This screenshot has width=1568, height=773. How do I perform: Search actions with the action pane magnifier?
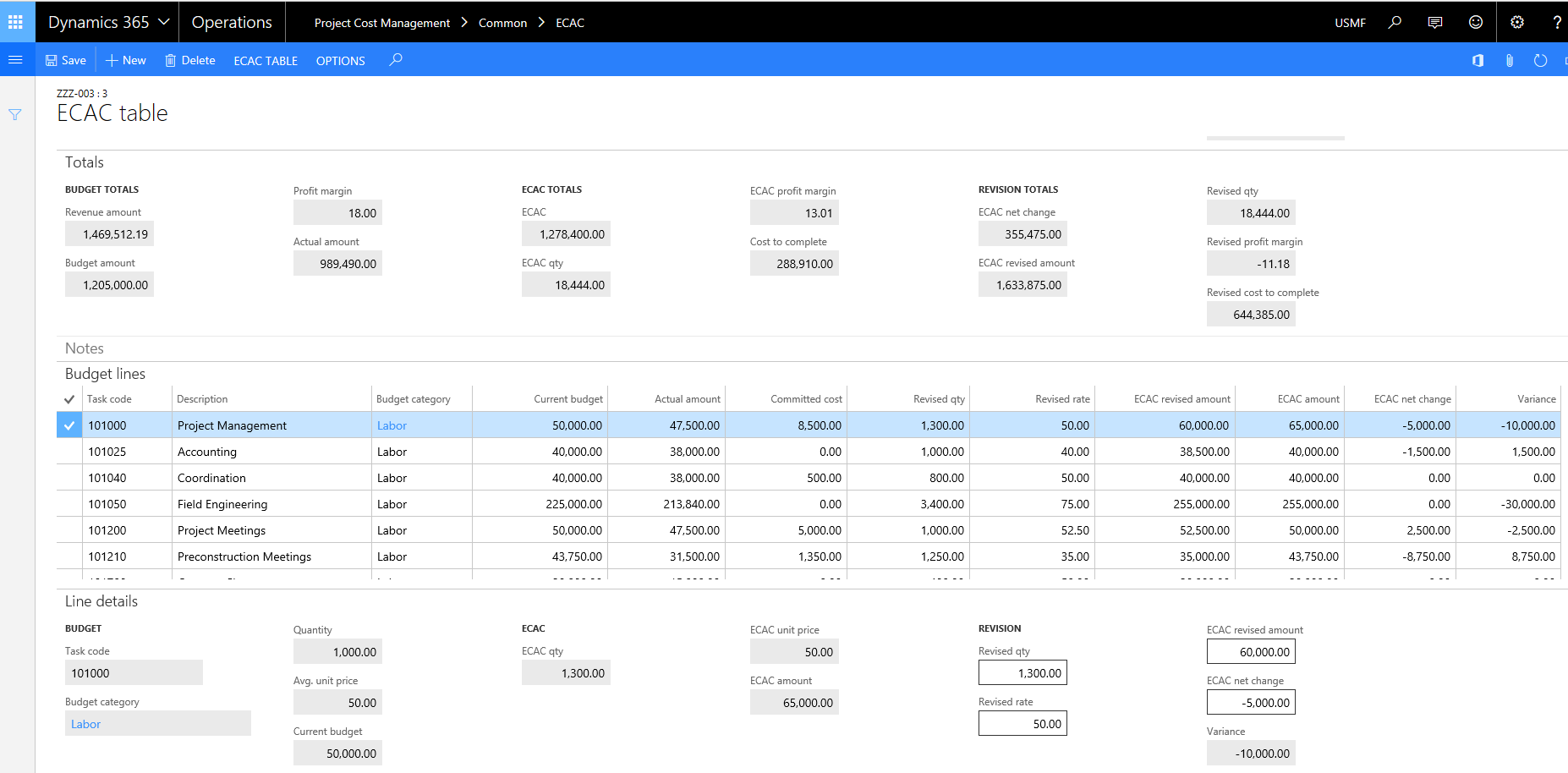click(x=396, y=60)
